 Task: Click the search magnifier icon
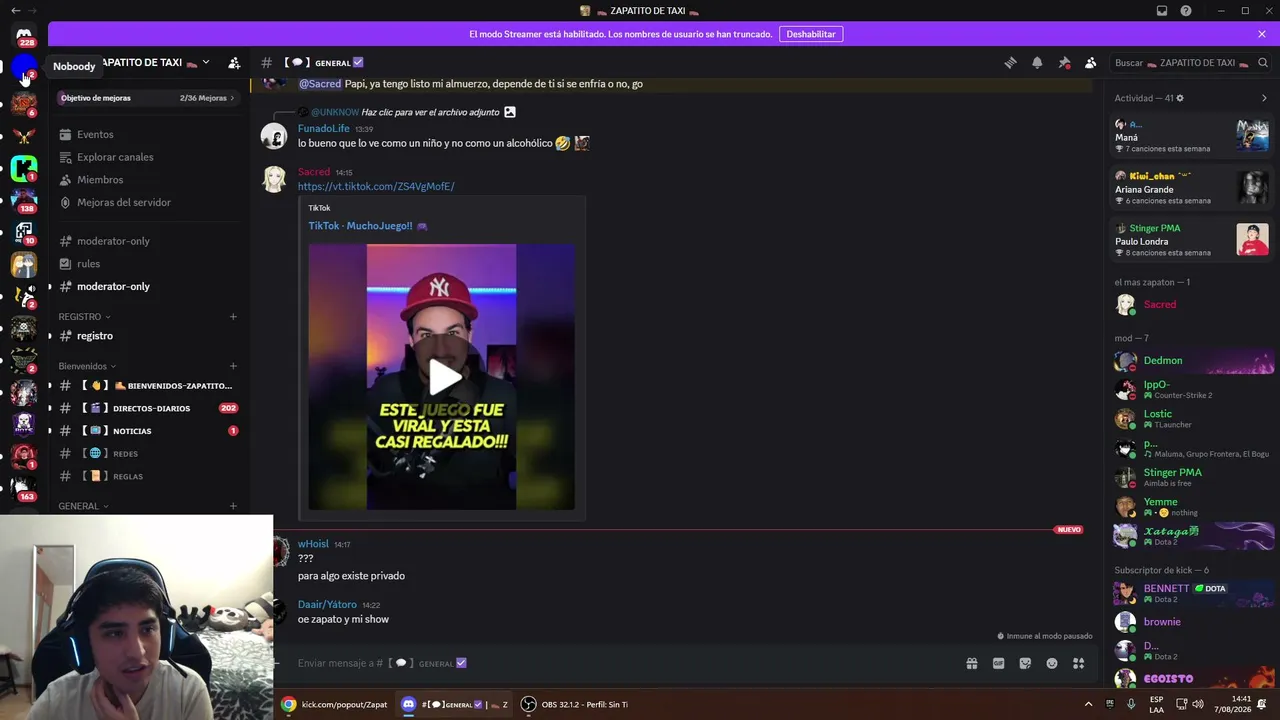point(1264,63)
